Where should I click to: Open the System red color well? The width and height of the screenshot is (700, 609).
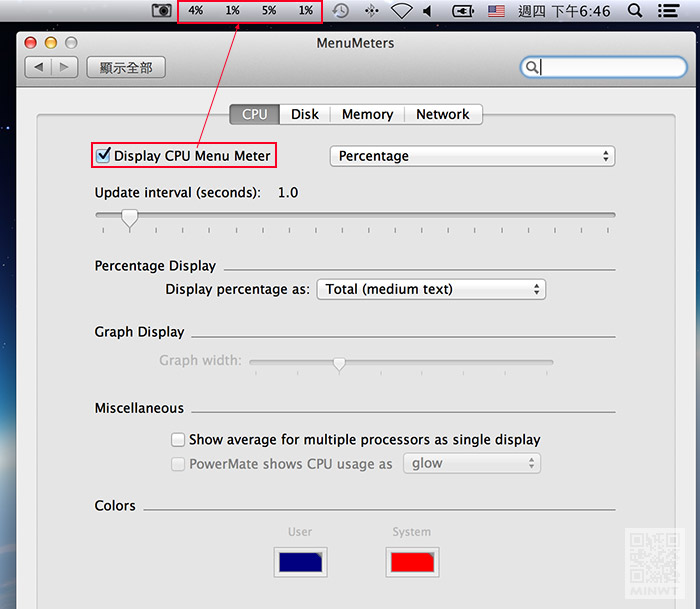412,562
